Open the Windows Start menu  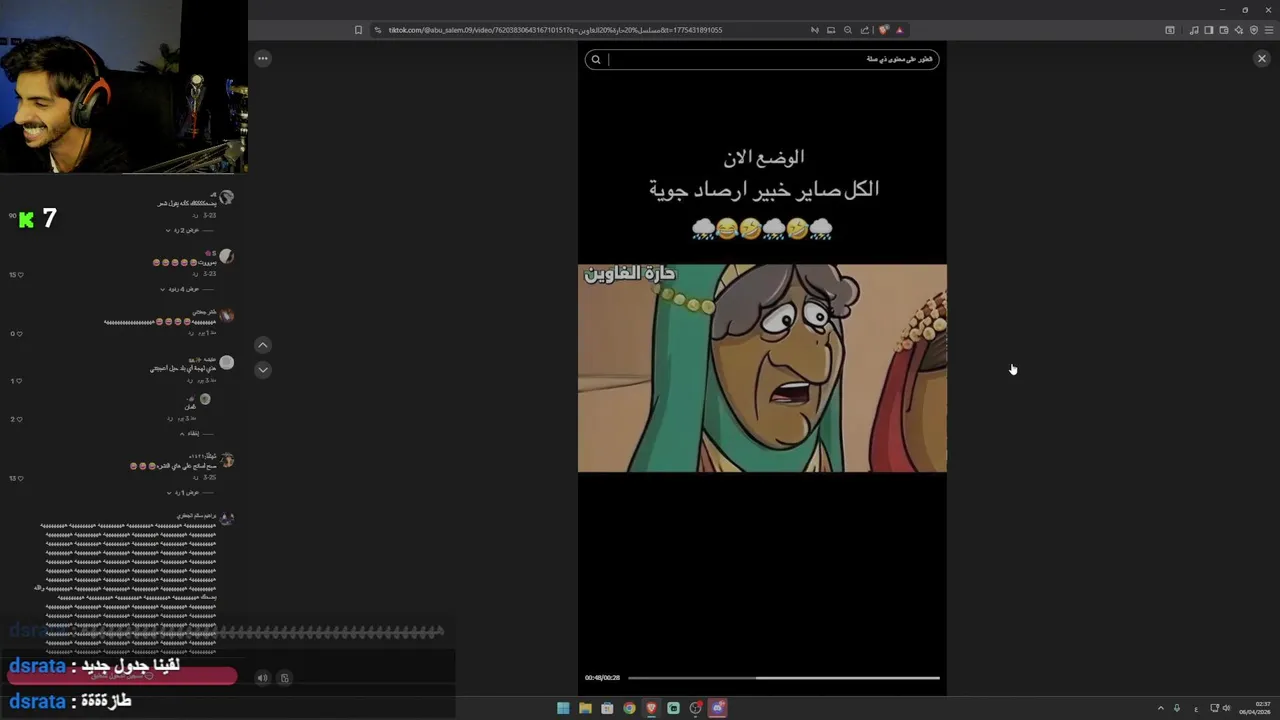click(x=563, y=708)
